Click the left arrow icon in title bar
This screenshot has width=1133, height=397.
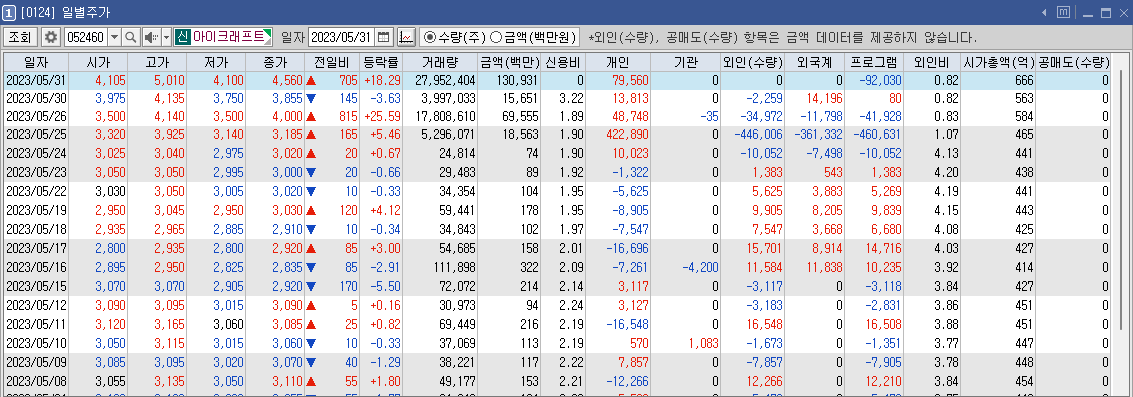1045,12
